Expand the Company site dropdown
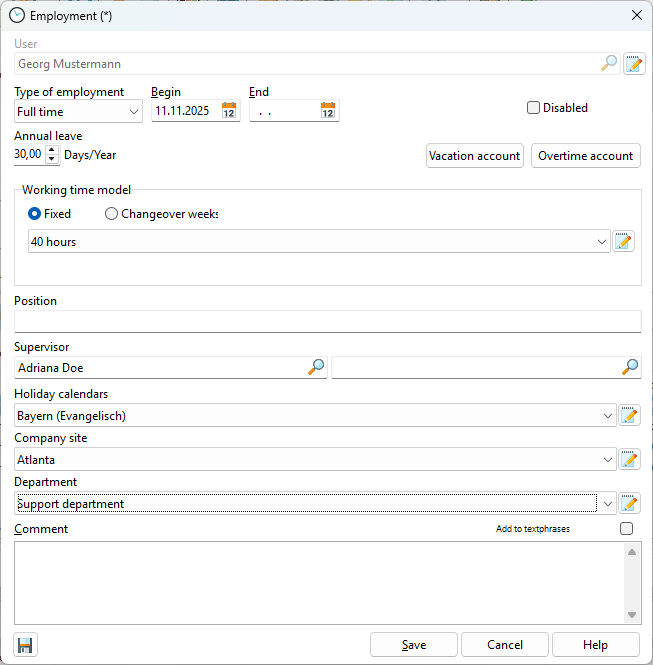The width and height of the screenshot is (653, 665). (x=609, y=460)
